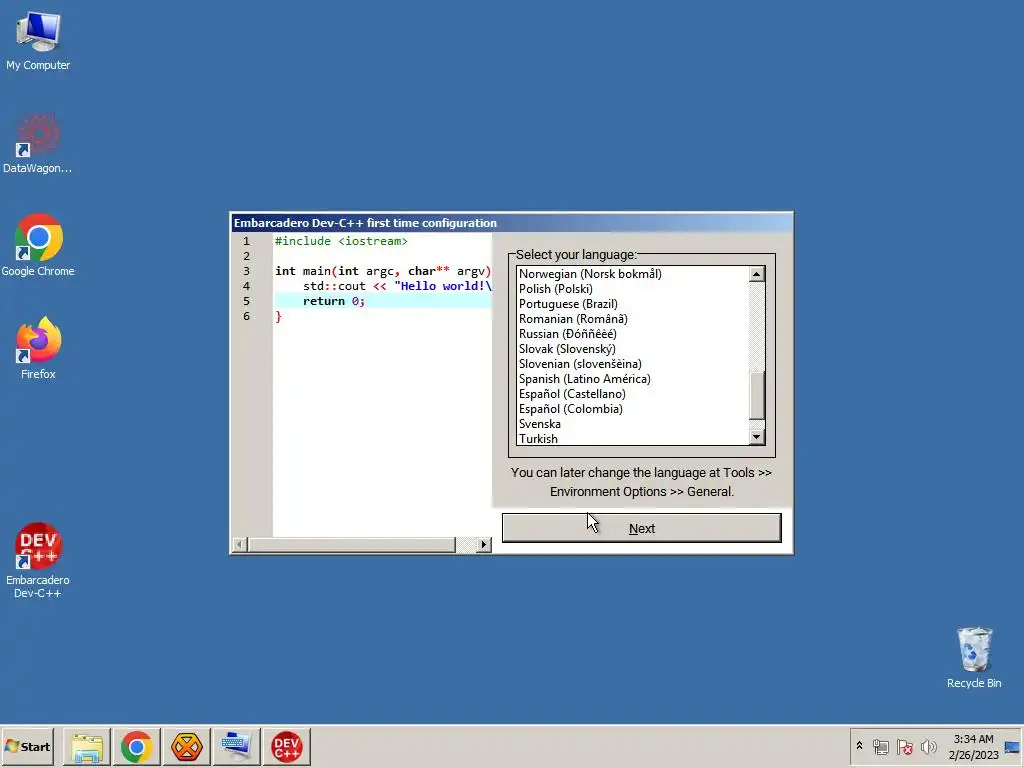Screen dimensions: 1024x768
Task: Launch Firefox from the desktop
Action: (38, 348)
